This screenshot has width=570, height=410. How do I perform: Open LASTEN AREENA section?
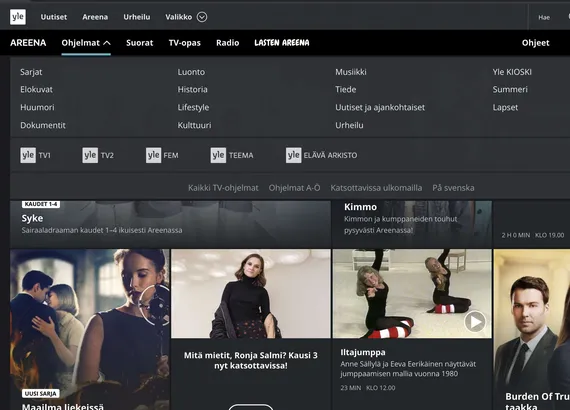(282, 43)
